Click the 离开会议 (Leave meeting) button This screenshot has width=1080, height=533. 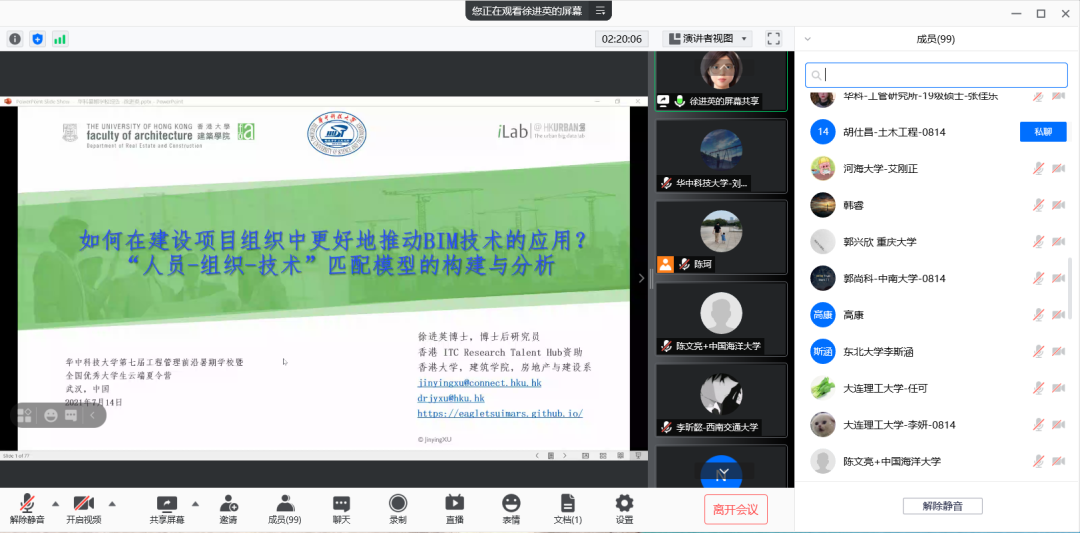pos(735,509)
